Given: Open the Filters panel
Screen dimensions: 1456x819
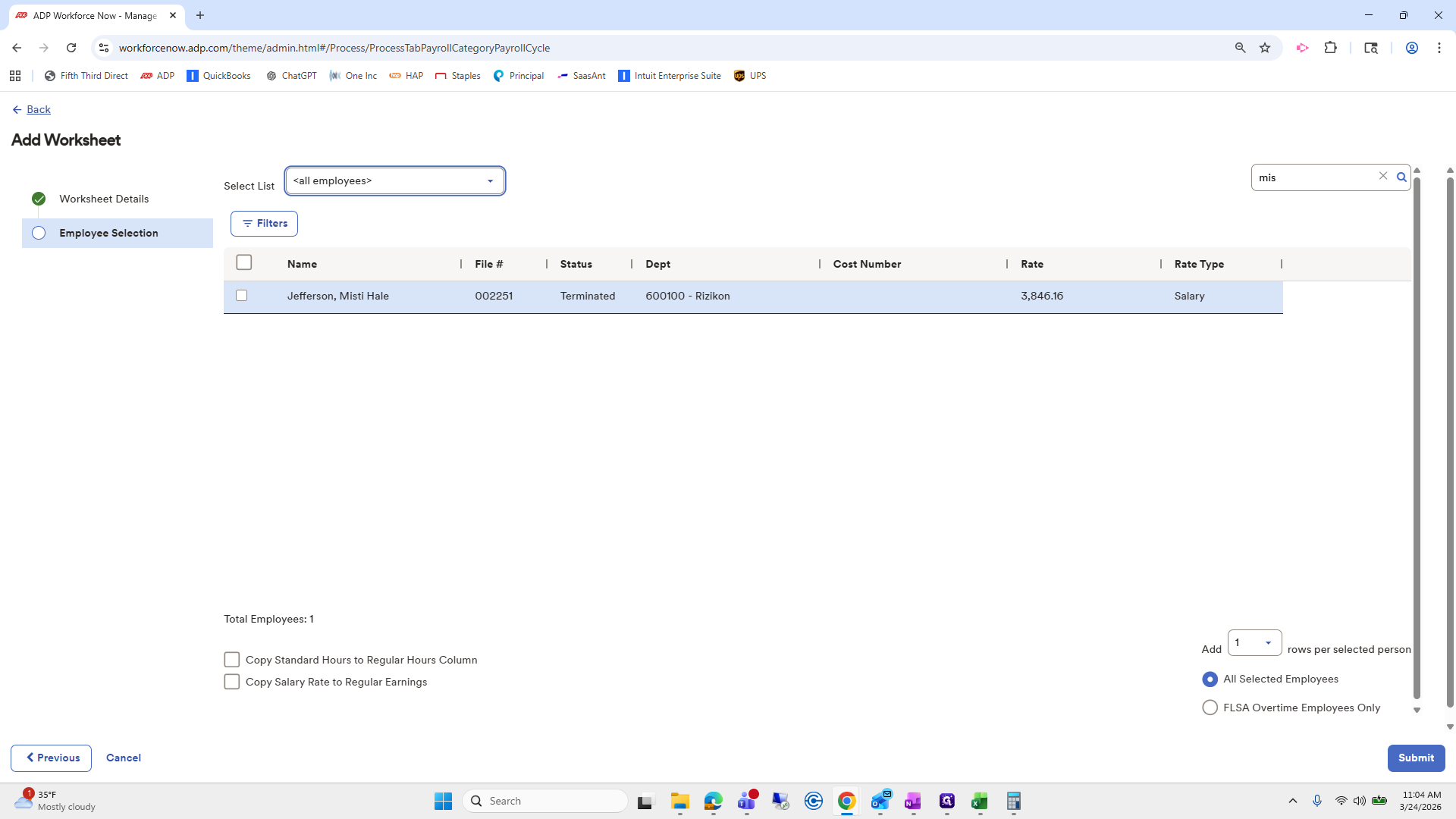Looking at the screenshot, I should click(x=264, y=224).
